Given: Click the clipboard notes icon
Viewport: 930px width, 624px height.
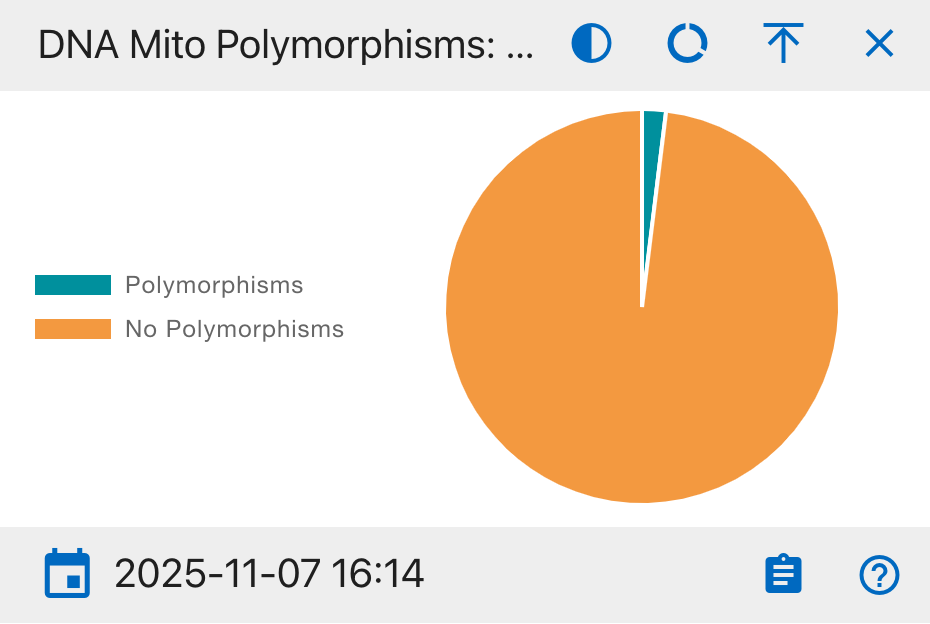Looking at the screenshot, I should [x=784, y=574].
